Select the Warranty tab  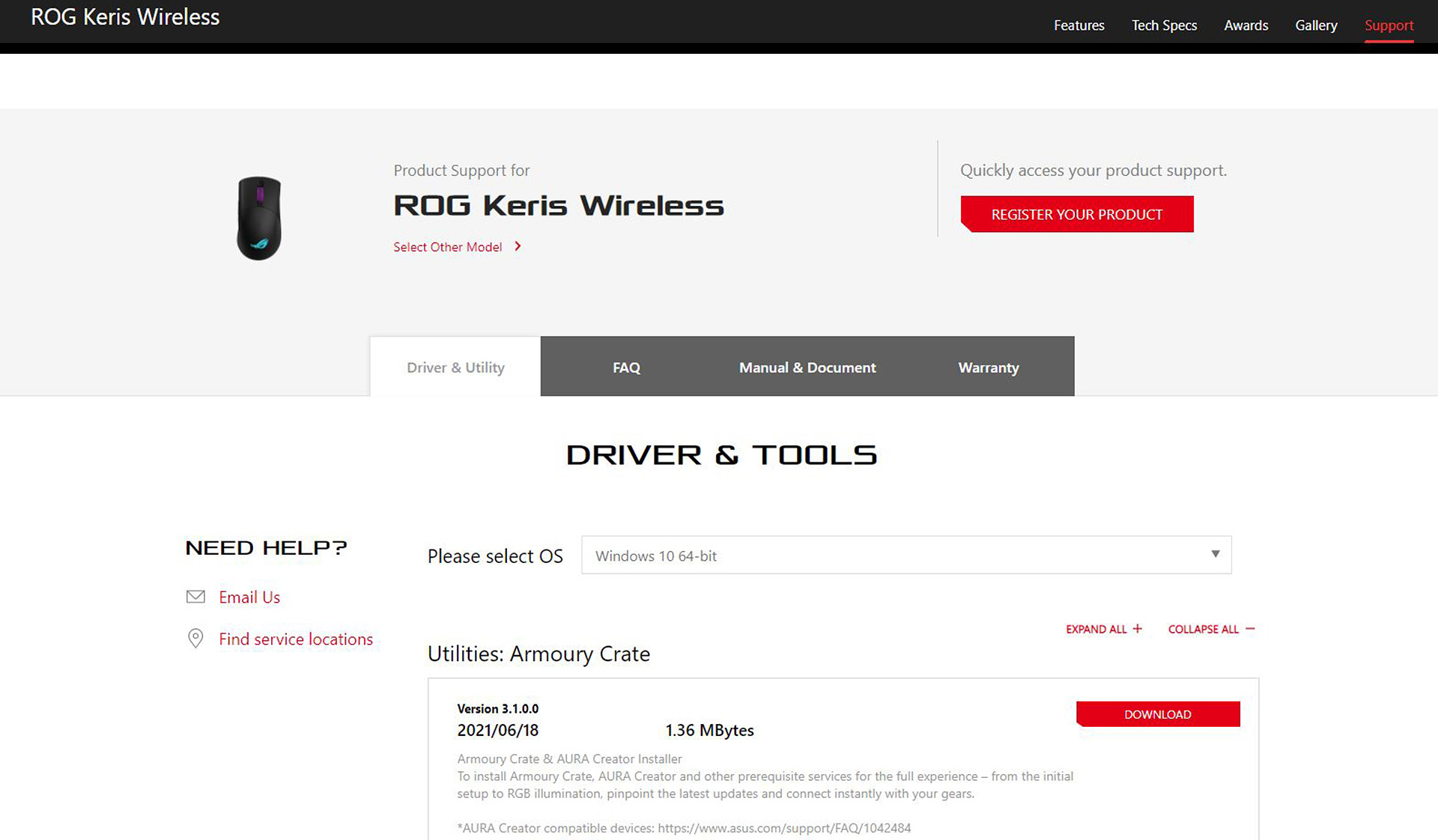click(x=988, y=368)
